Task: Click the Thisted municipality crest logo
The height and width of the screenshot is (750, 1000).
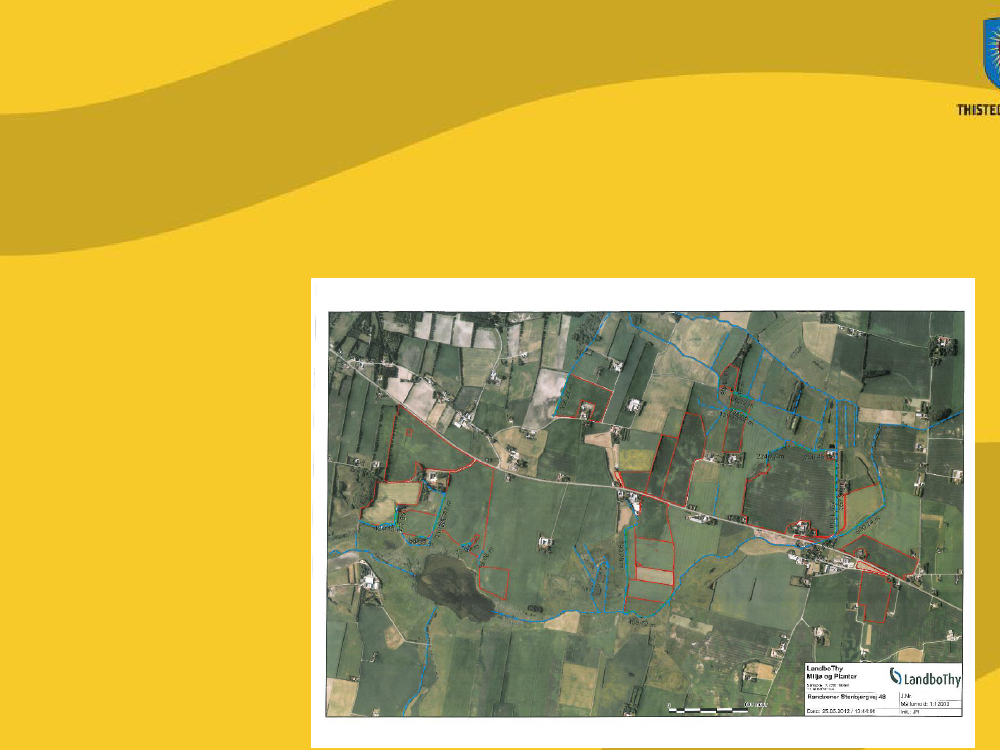Action: point(992,54)
